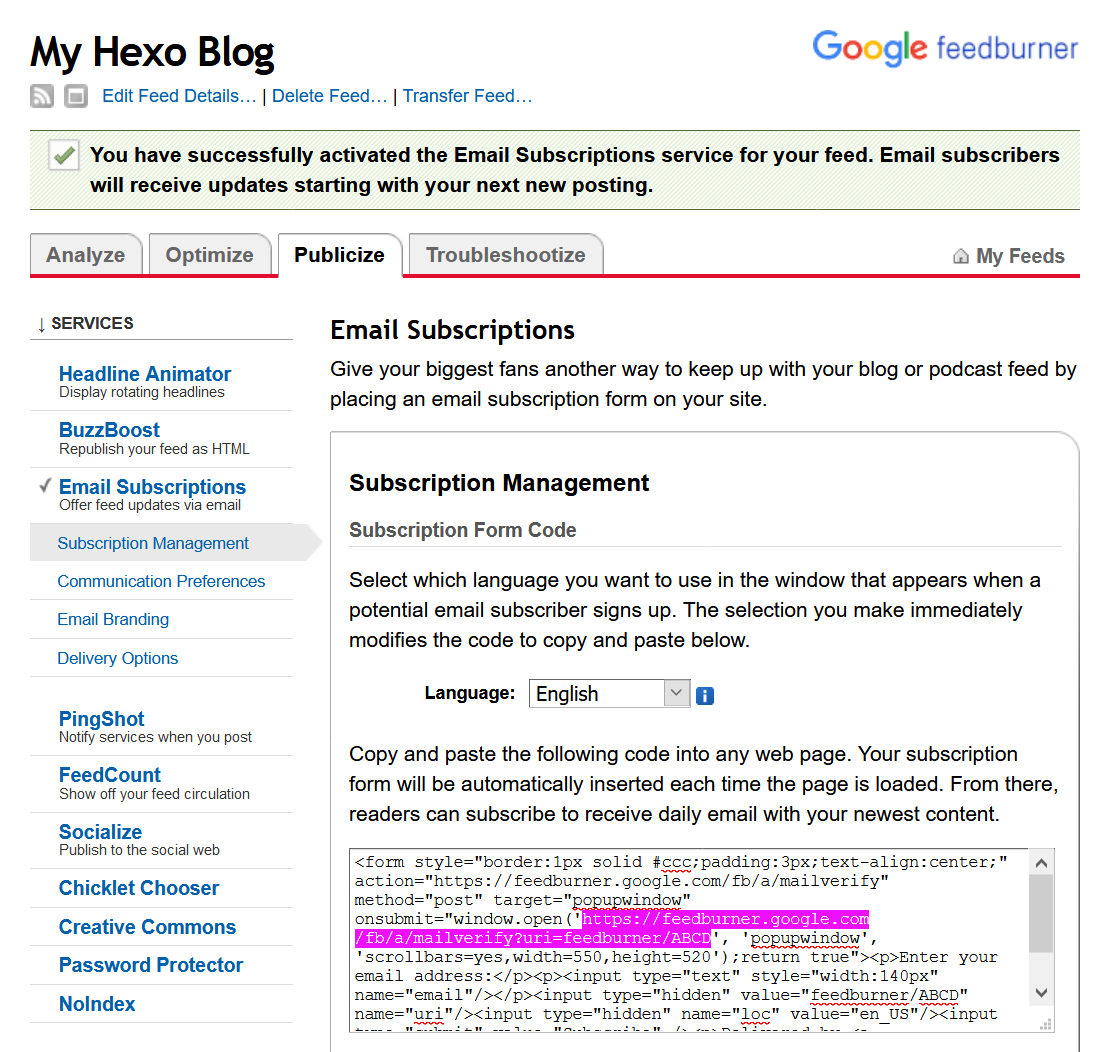Open Chicklet Chooser service
The width and height of the screenshot is (1110, 1052).
click(x=139, y=888)
